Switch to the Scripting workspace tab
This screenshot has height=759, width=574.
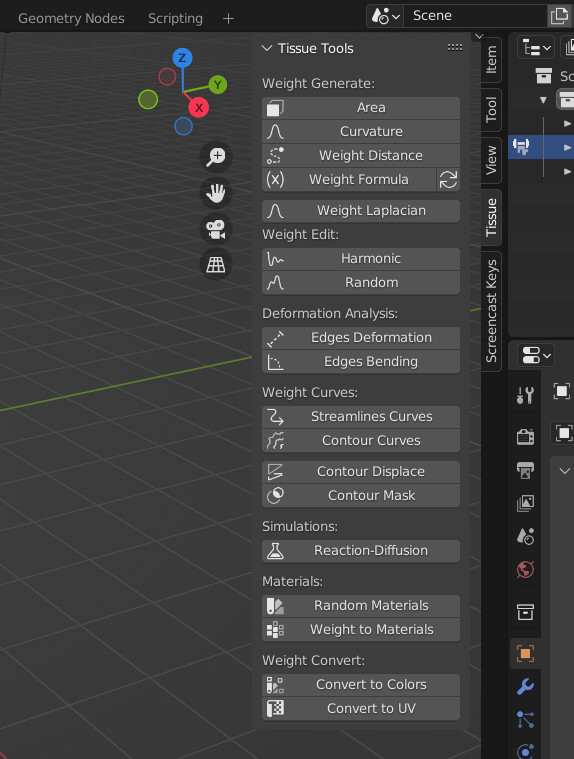pyautogui.click(x=175, y=18)
